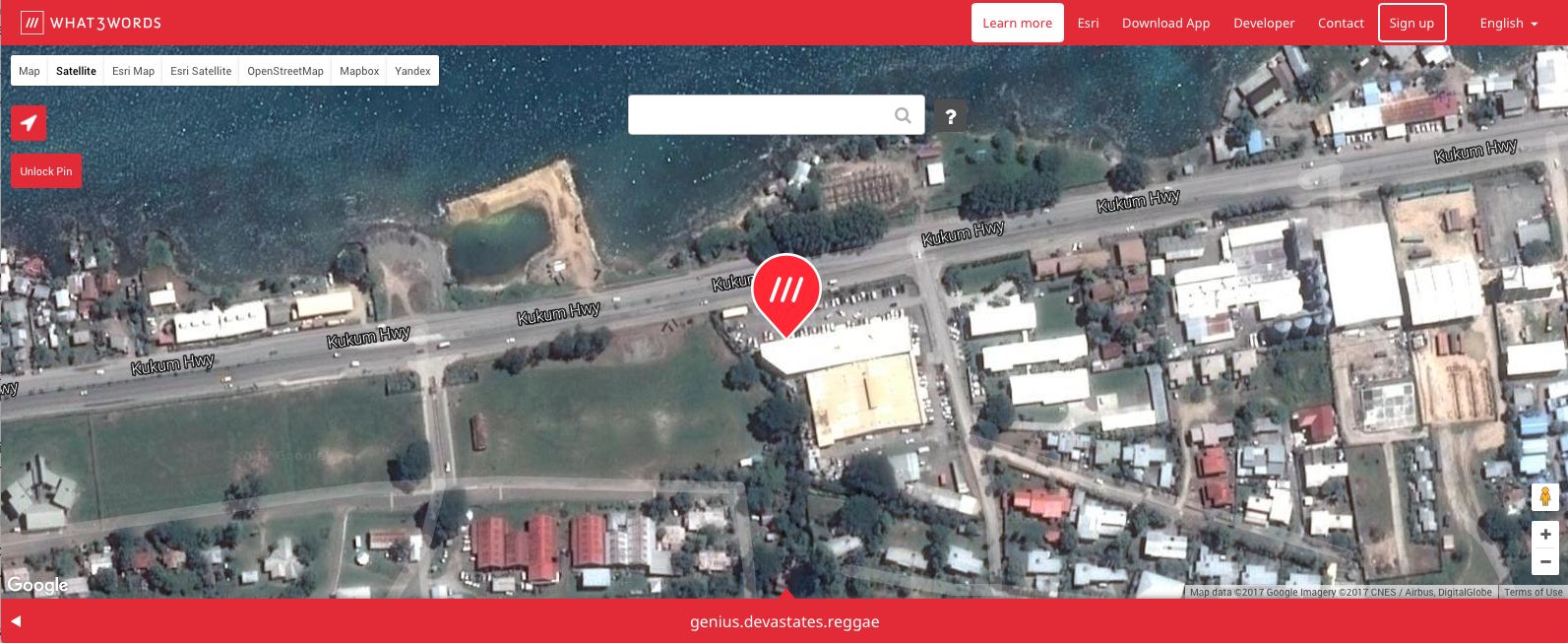Viewport: 1568px width, 643px height.
Task: Open the English language dropdown
Action: click(x=1509, y=23)
